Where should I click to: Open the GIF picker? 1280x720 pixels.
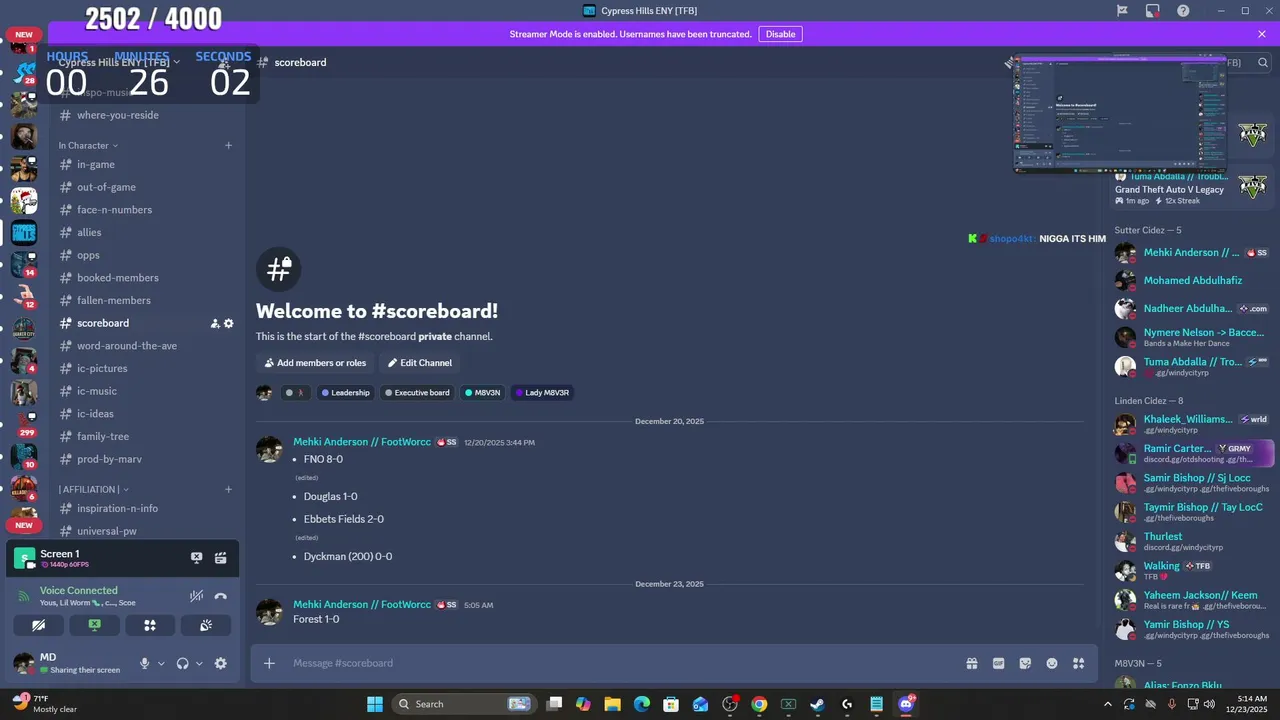pos(998,663)
